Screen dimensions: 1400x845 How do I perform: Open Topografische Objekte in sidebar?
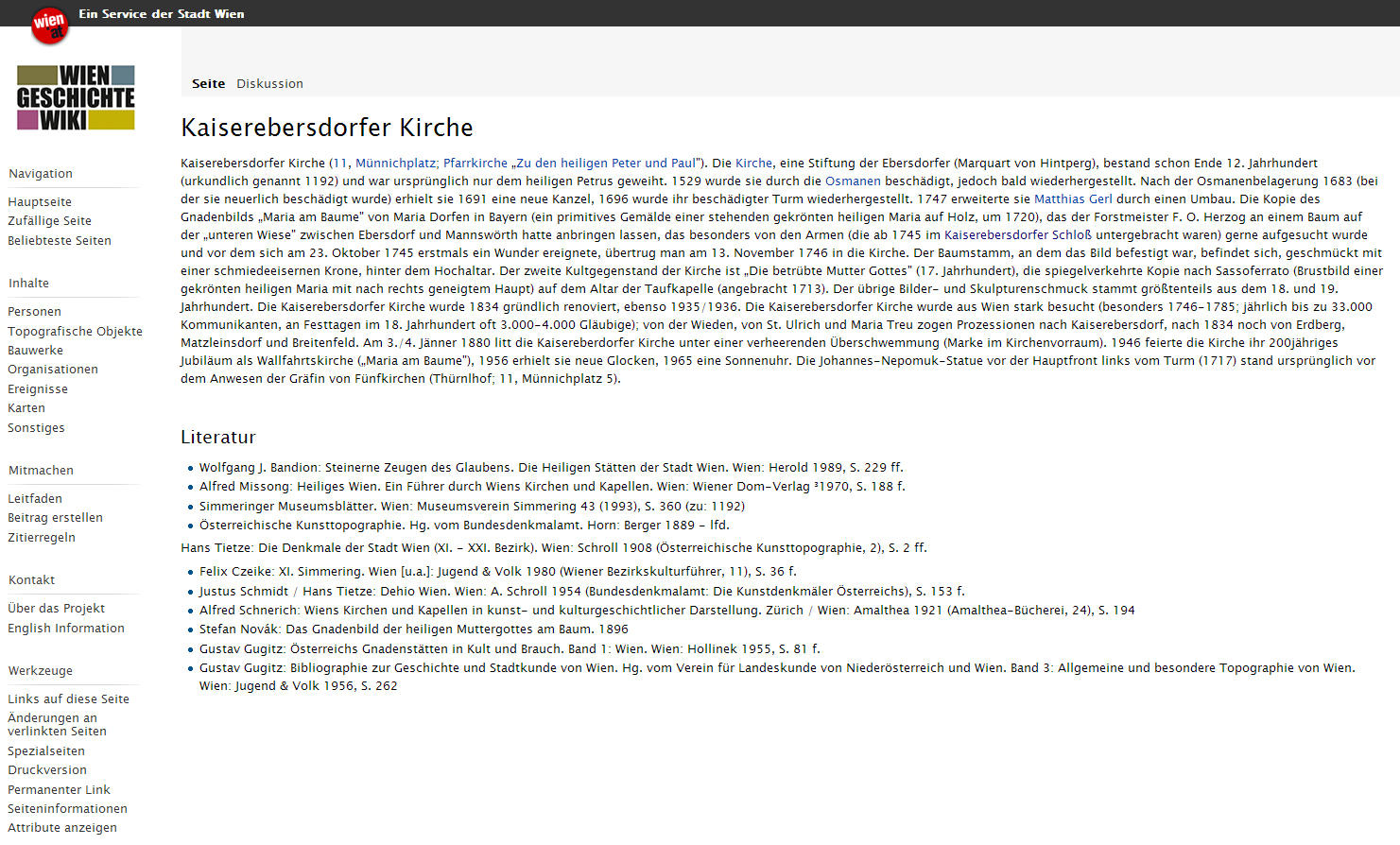point(75,332)
